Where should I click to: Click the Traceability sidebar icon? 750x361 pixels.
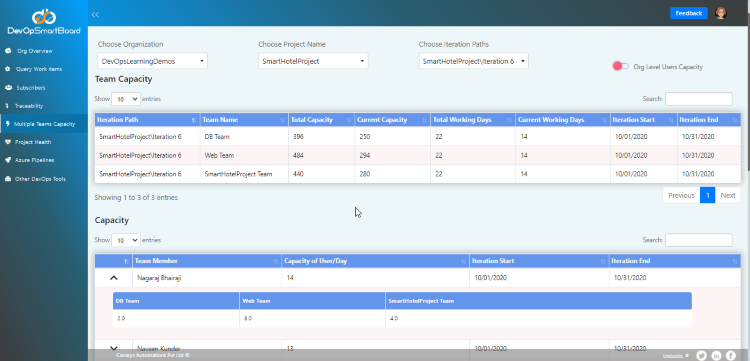tap(7, 106)
